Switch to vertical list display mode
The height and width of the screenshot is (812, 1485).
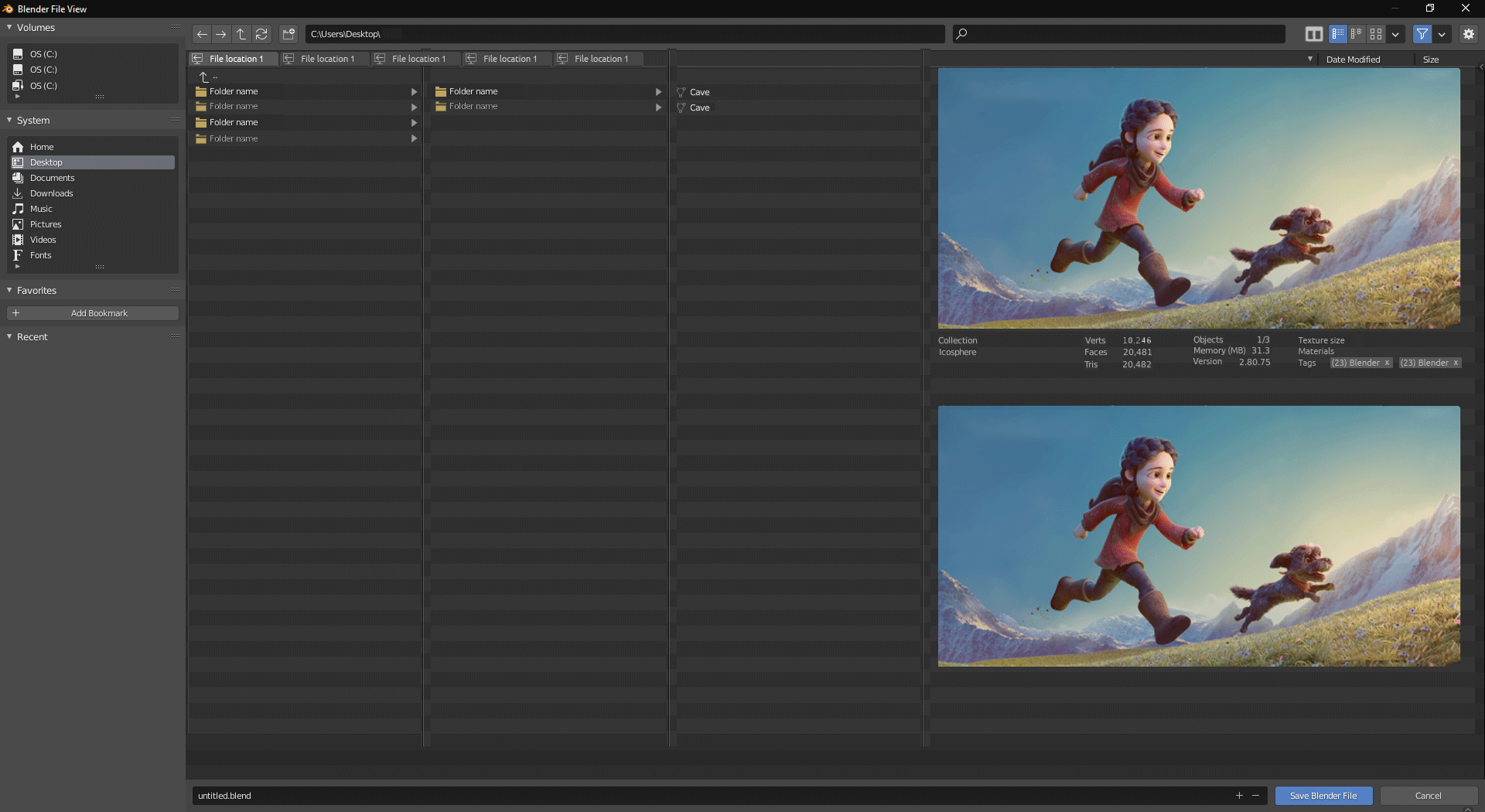[x=1338, y=34]
